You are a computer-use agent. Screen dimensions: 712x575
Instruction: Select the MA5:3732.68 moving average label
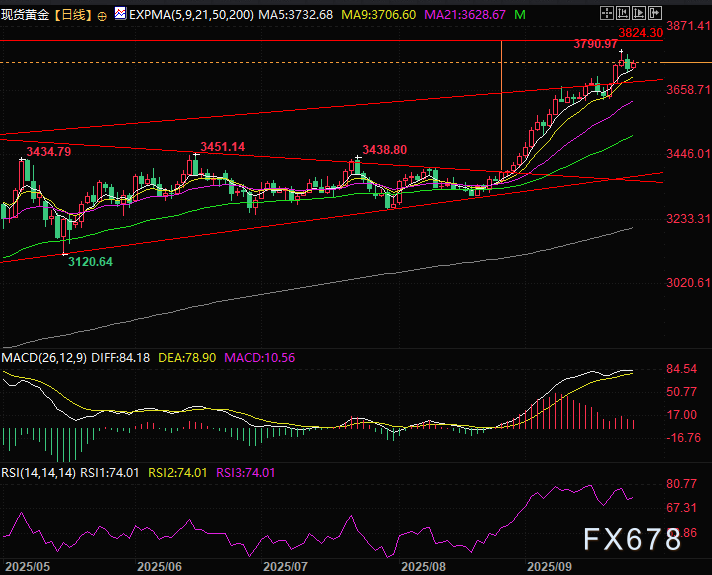click(x=299, y=16)
